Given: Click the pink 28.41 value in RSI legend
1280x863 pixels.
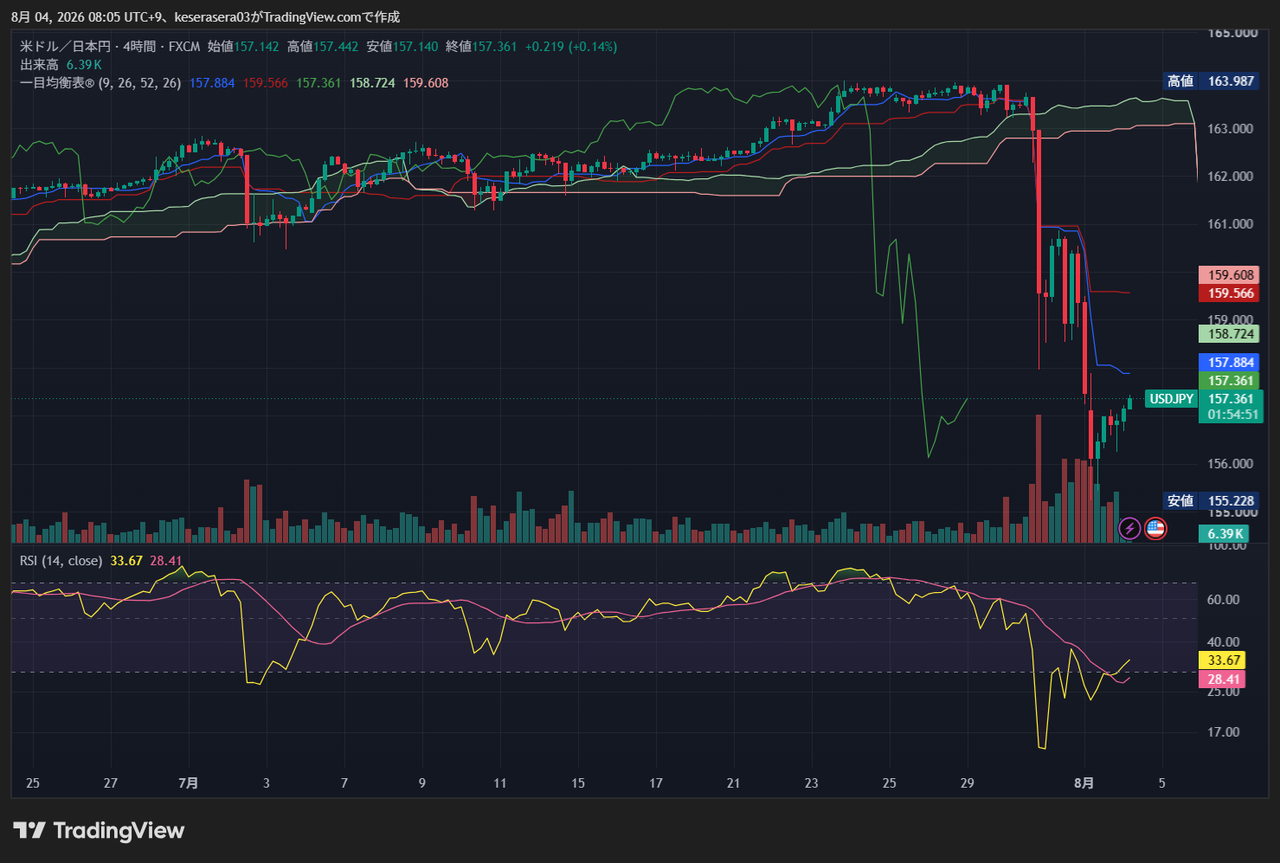Looking at the screenshot, I should 166,560.
